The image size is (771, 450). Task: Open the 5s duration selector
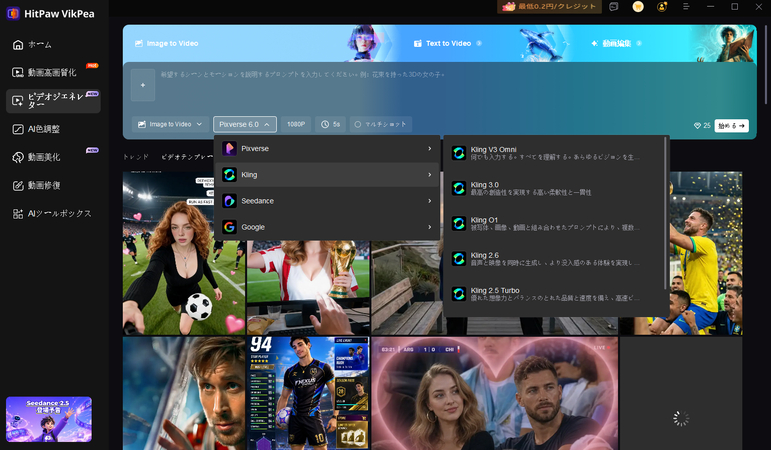click(330, 124)
